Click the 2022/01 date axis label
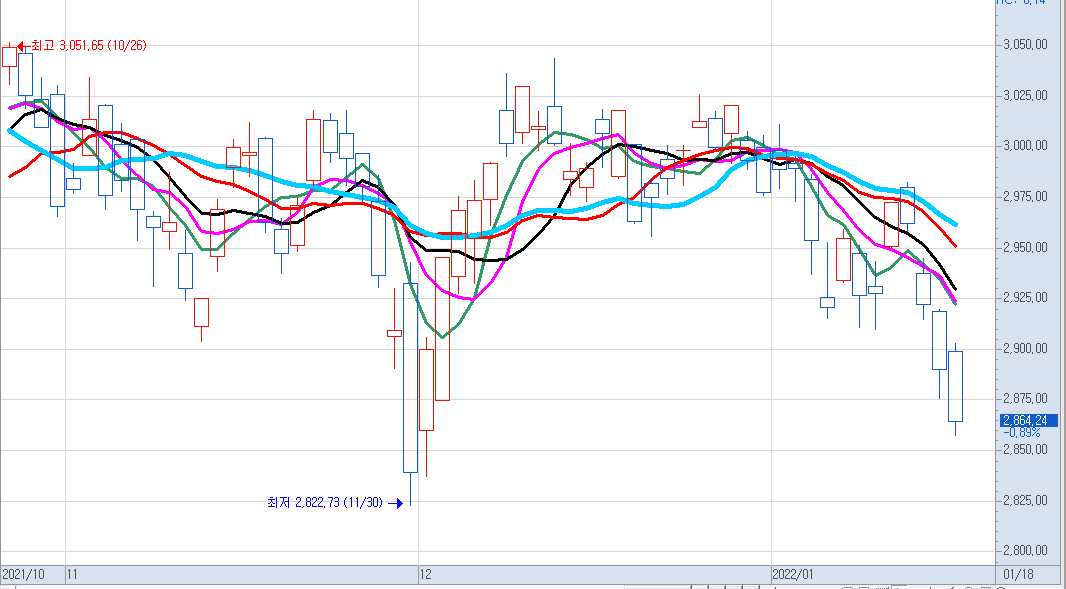This screenshot has width=1066, height=589. tap(793, 575)
